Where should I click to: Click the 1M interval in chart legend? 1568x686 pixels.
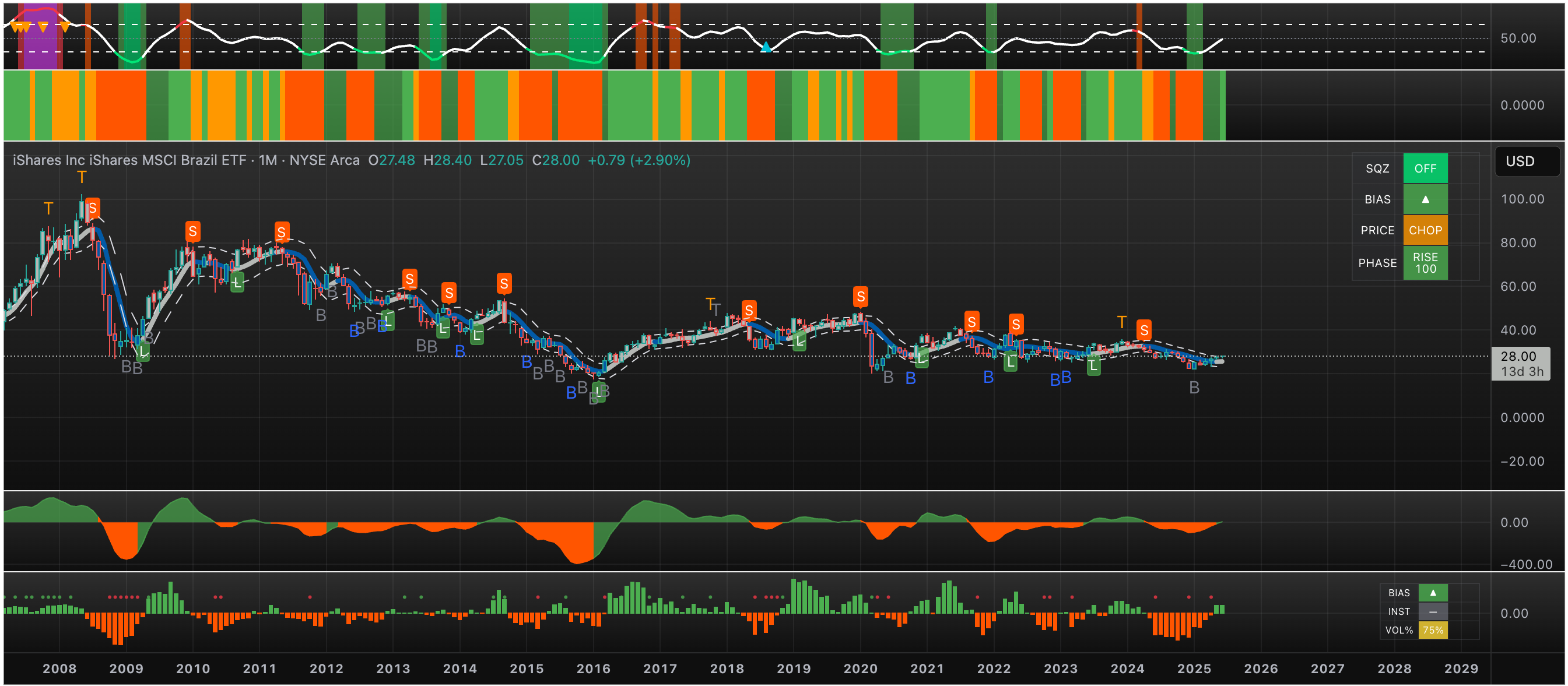click(x=266, y=160)
